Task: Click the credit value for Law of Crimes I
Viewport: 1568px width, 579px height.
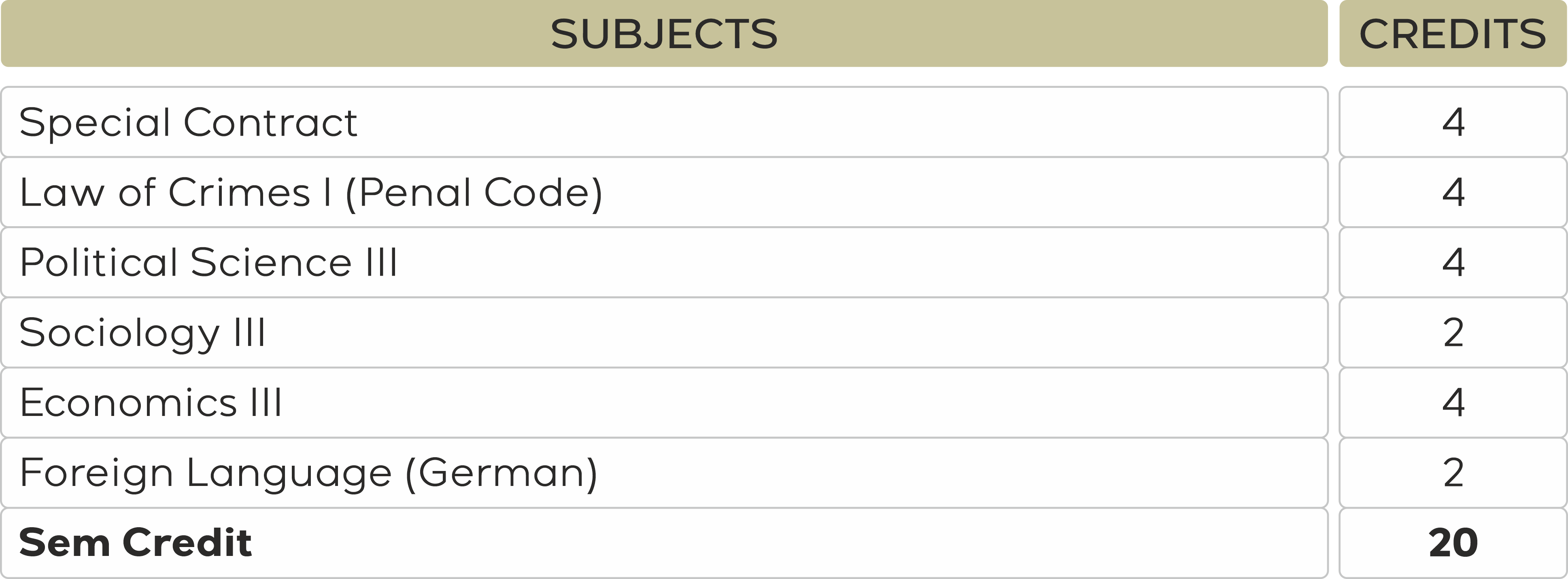Action: pyautogui.click(x=1453, y=193)
